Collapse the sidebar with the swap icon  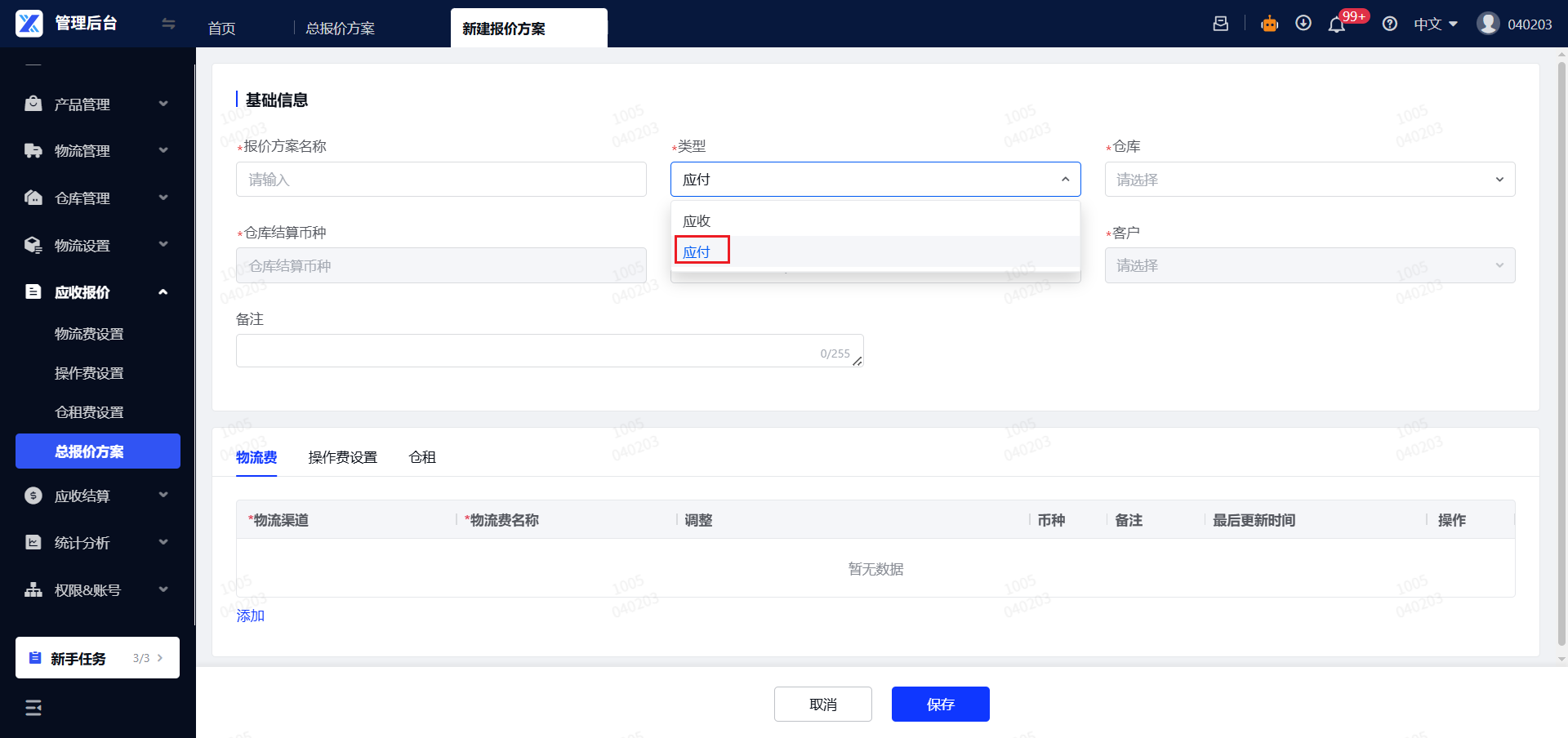(168, 24)
